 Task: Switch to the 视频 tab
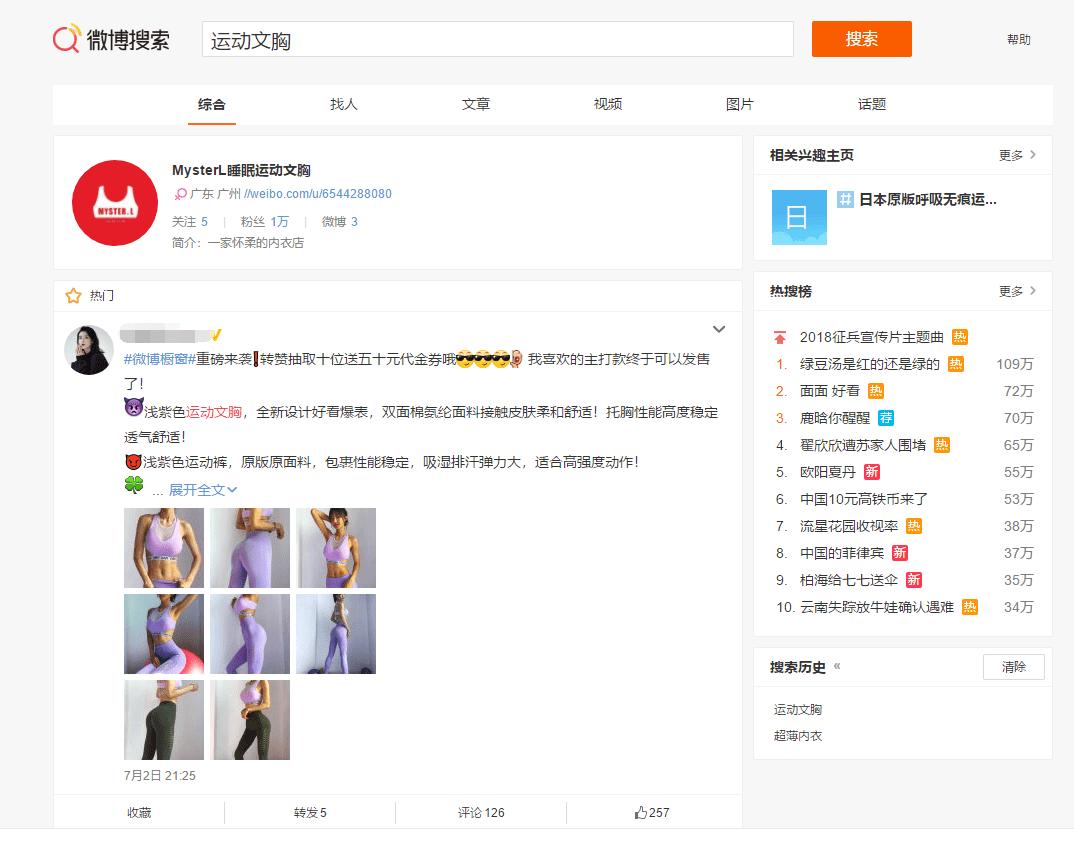[607, 104]
